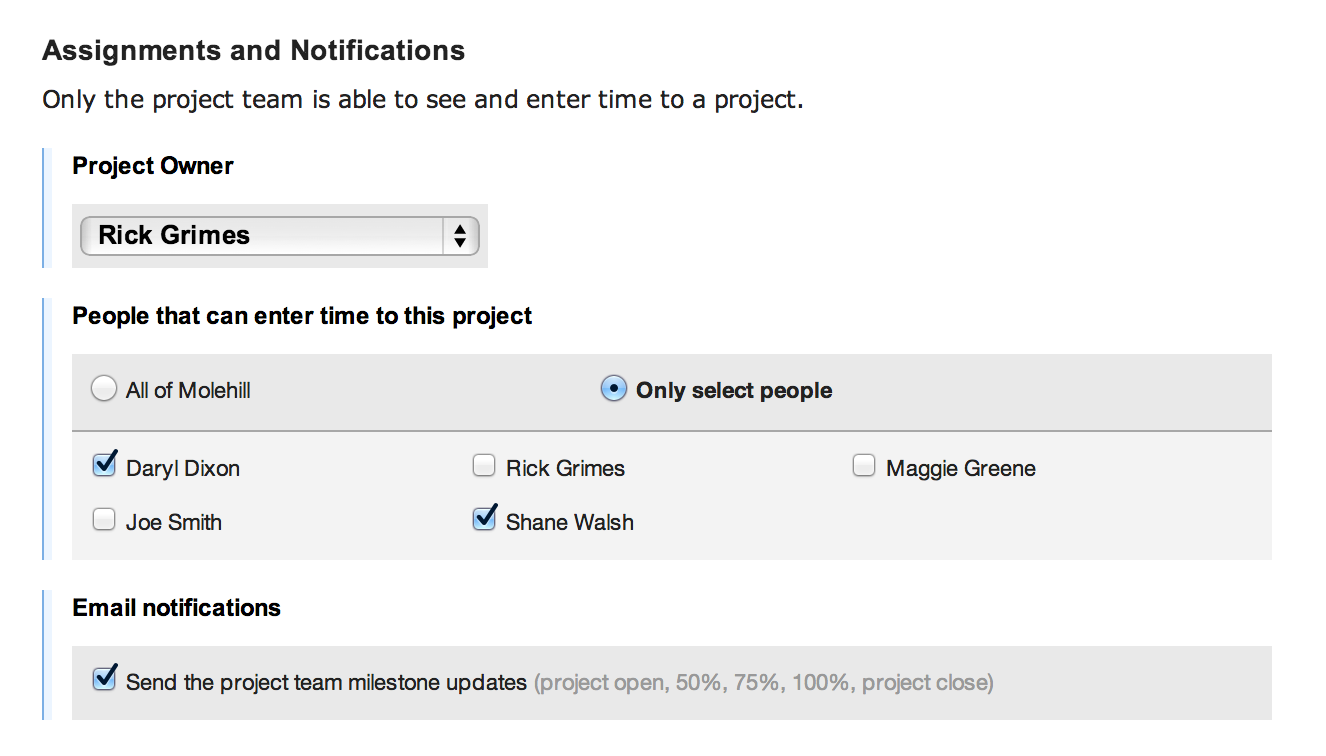Click the Project Owner label

click(x=152, y=166)
